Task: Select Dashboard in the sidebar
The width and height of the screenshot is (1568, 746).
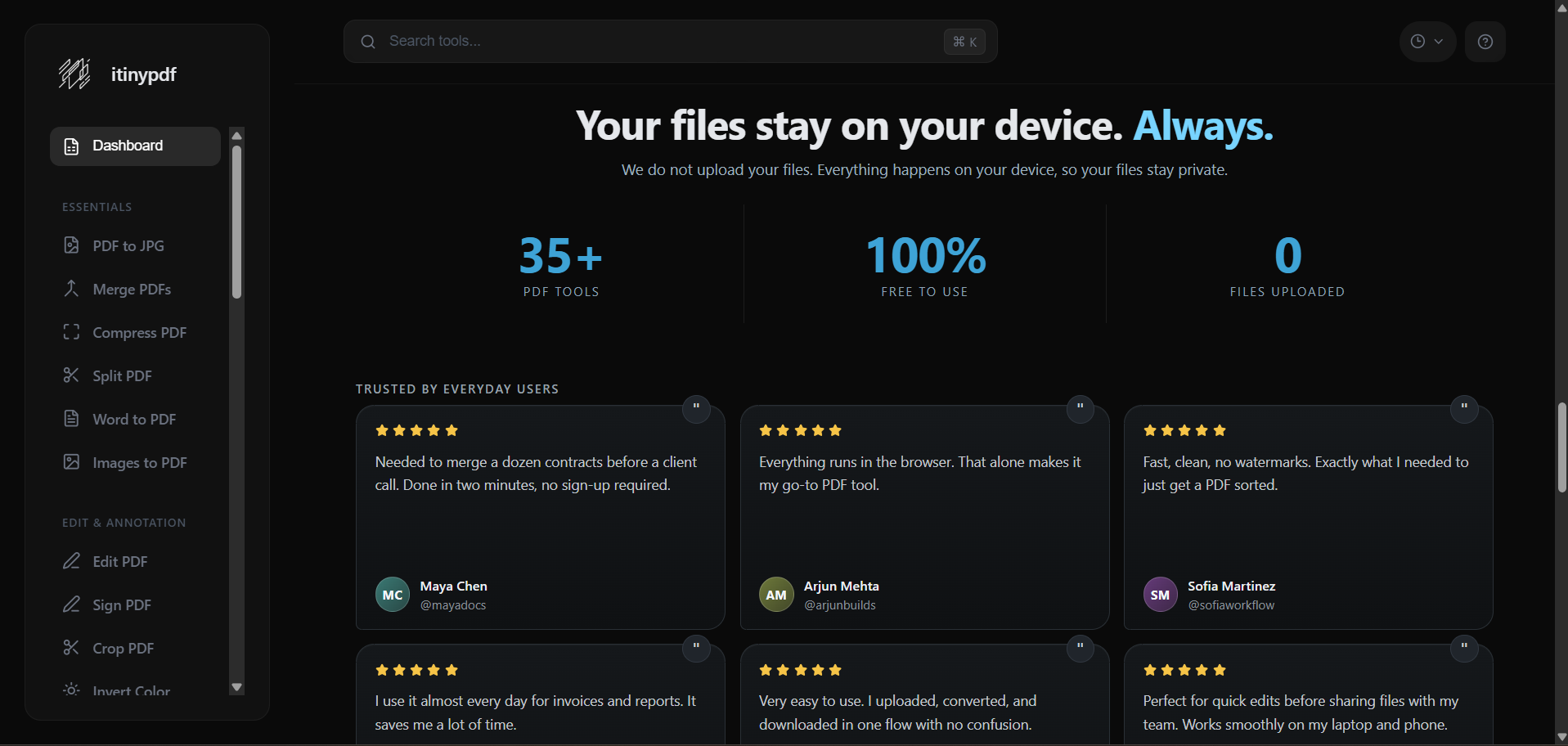Action: click(127, 146)
